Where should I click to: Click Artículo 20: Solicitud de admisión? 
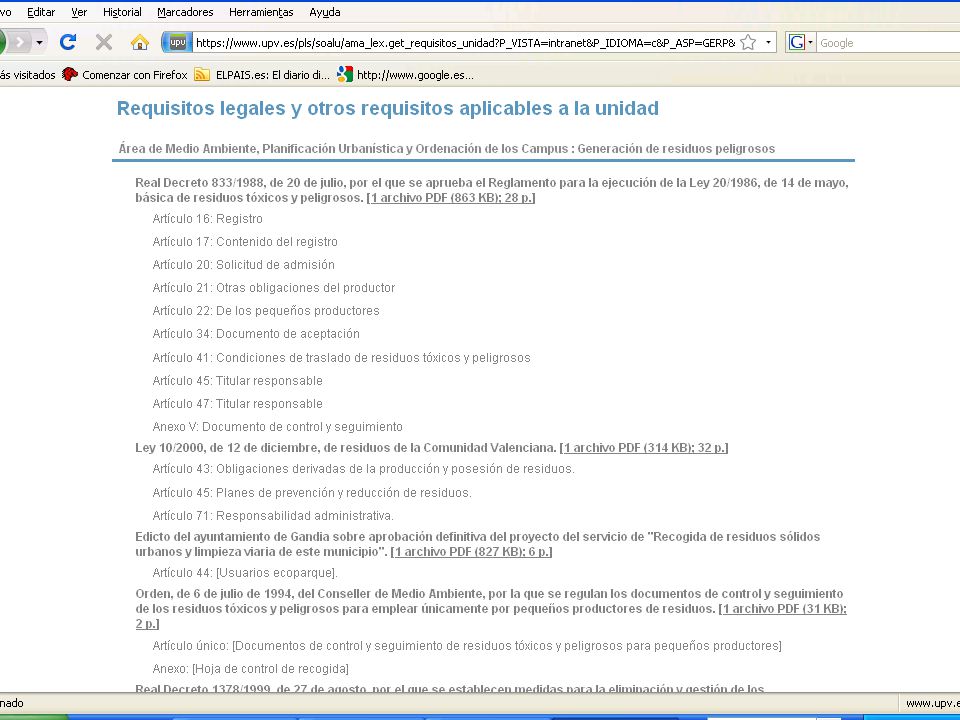pyautogui.click(x=244, y=264)
